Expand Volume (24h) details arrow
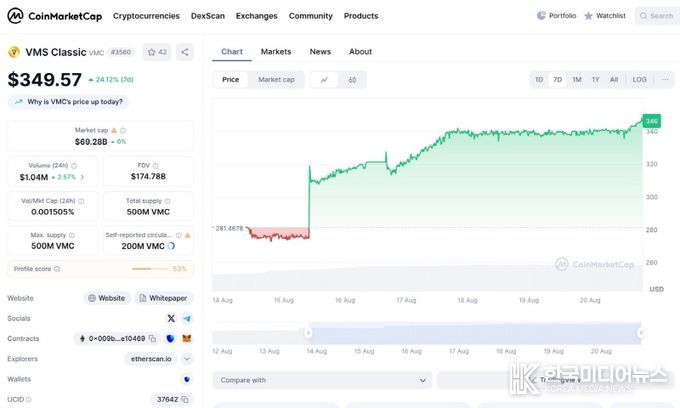Viewport: 680px width, 408px height. (82, 177)
